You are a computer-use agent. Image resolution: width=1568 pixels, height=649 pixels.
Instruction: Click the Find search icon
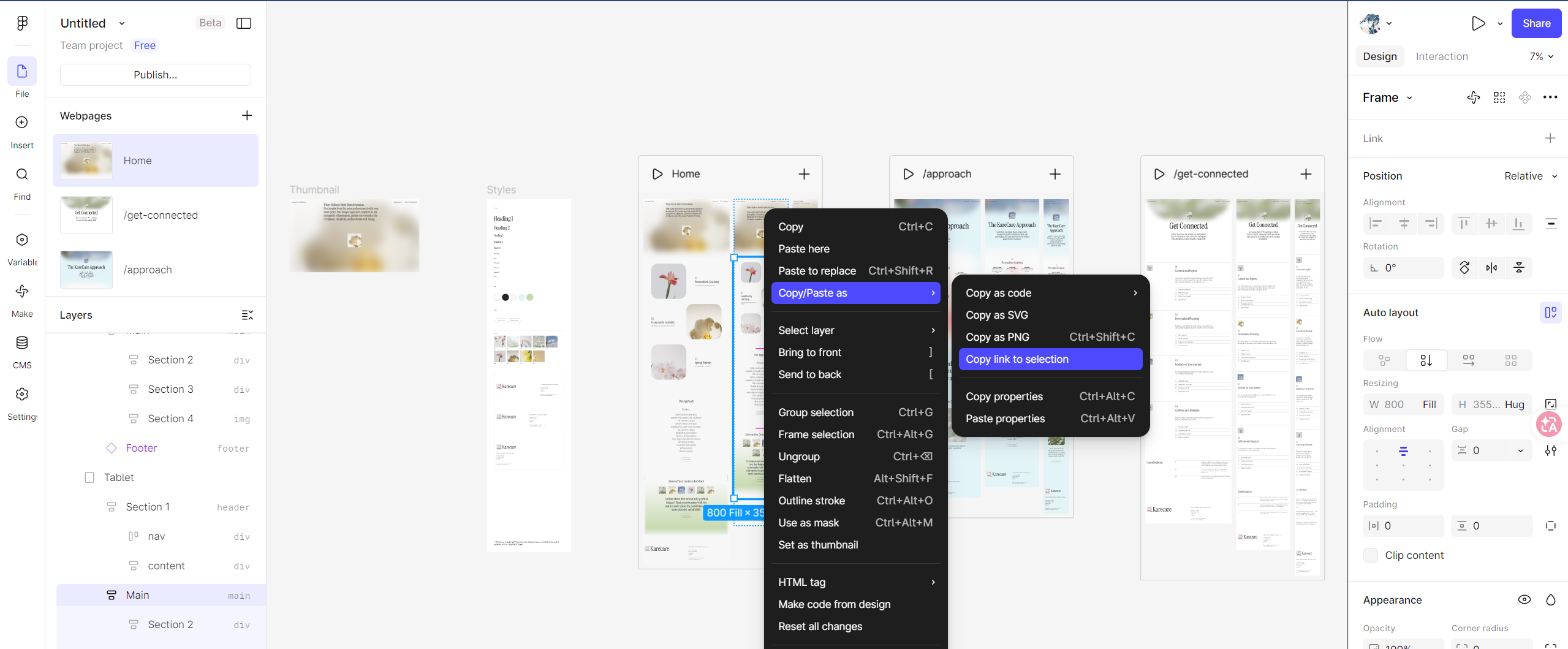[21, 175]
